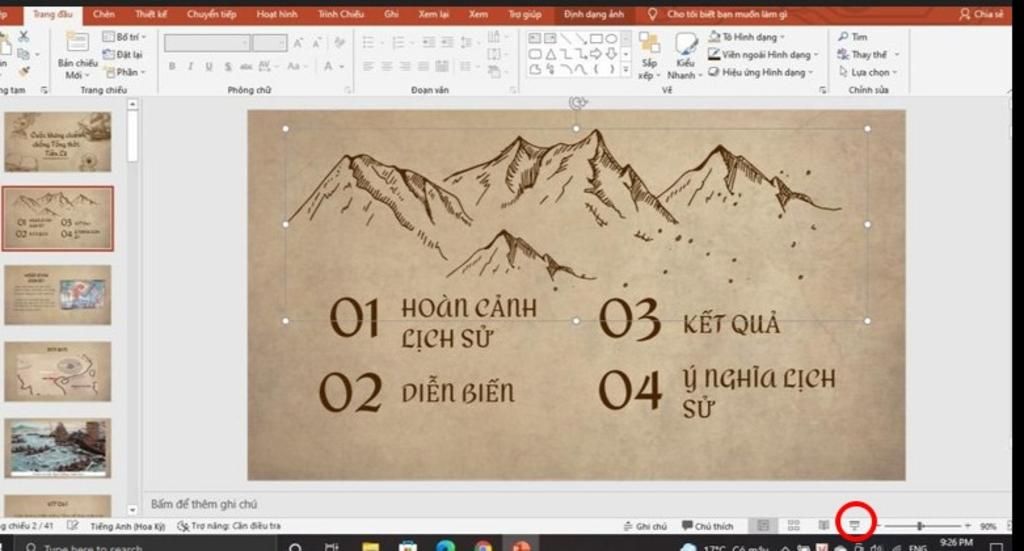The width and height of the screenshot is (1024, 551).
Task: Start slide show from status bar icon
Action: (854, 526)
